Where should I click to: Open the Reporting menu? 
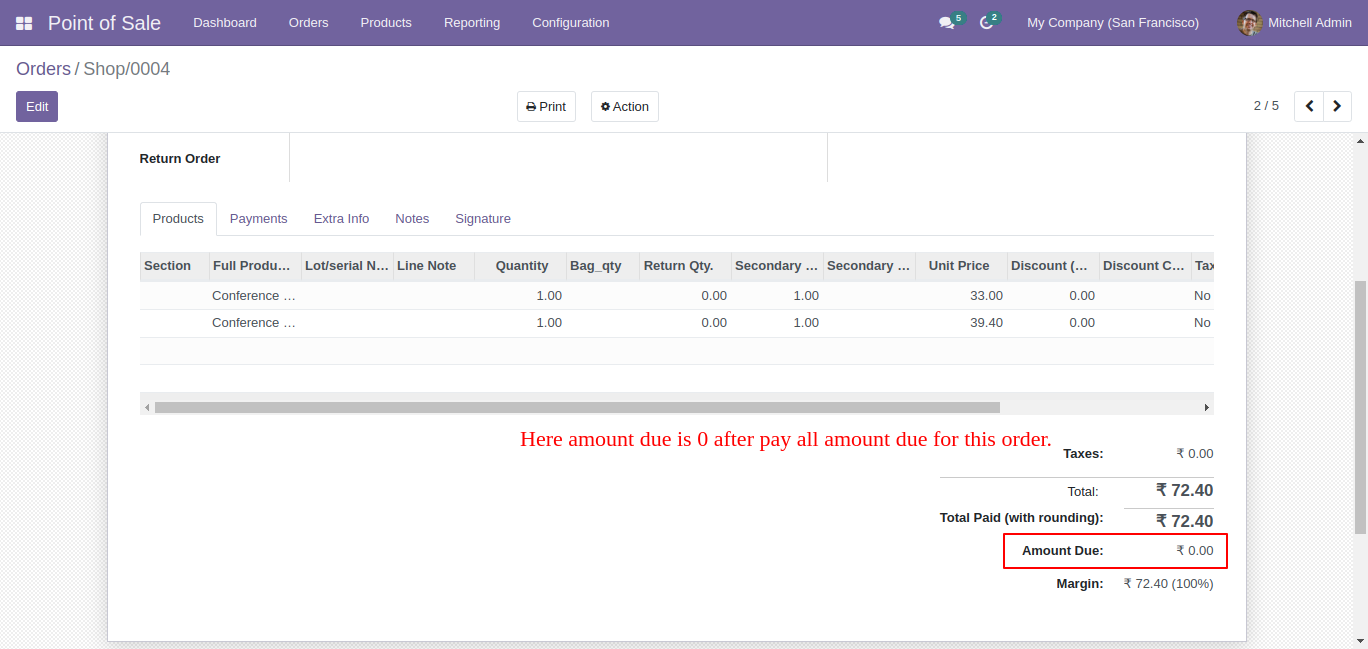coord(471,23)
